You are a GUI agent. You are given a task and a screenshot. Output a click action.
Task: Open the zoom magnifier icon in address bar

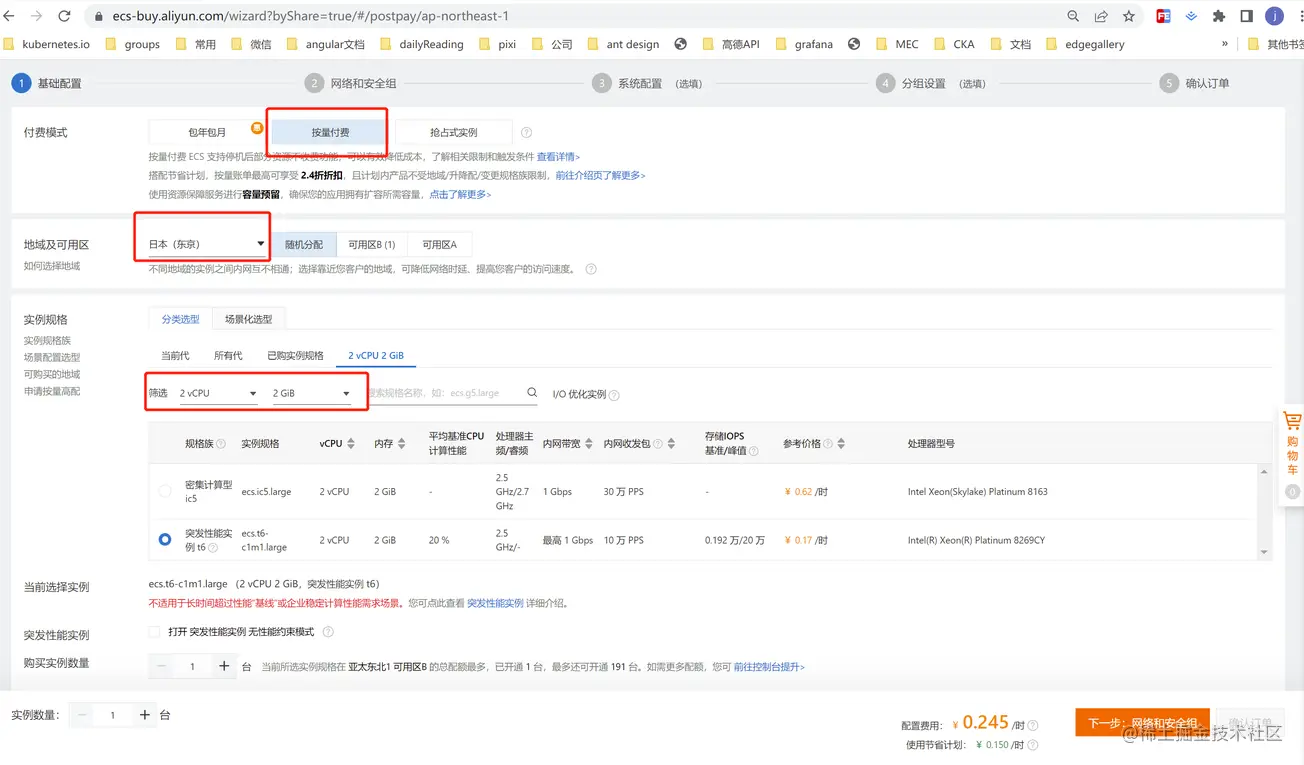[x=1073, y=17]
